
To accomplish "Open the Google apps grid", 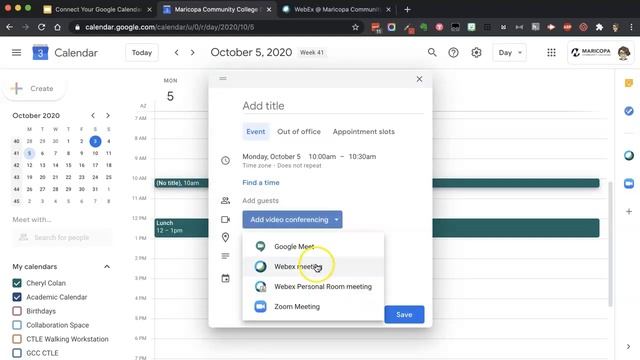I will click(551, 52).
